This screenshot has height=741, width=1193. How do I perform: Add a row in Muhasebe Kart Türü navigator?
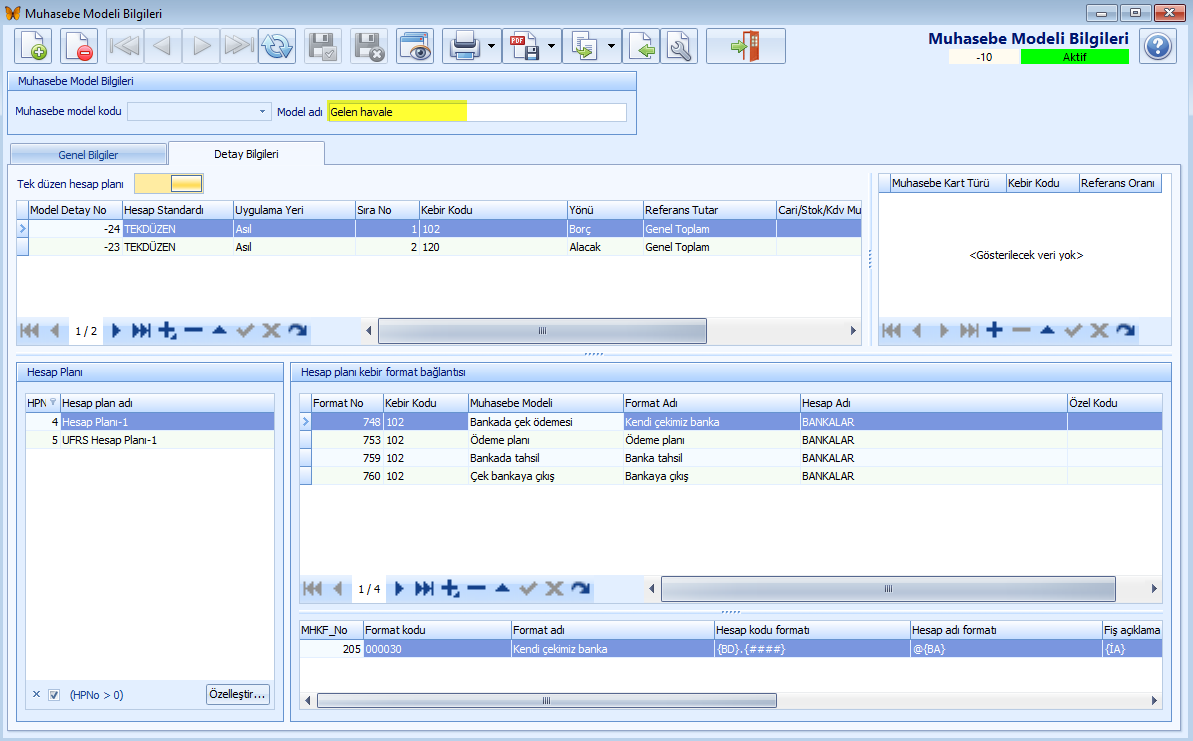[x=994, y=330]
